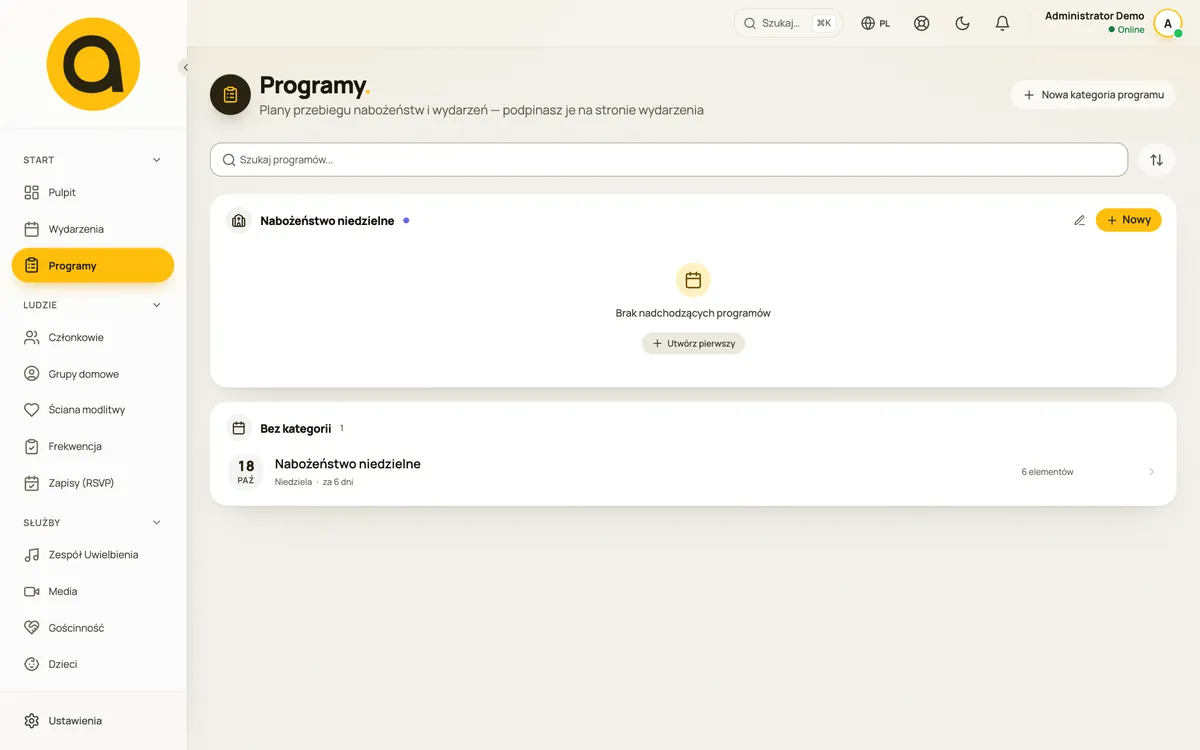Focus the Szukaj programów search field
This screenshot has height=750, width=1200.
tap(669, 160)
